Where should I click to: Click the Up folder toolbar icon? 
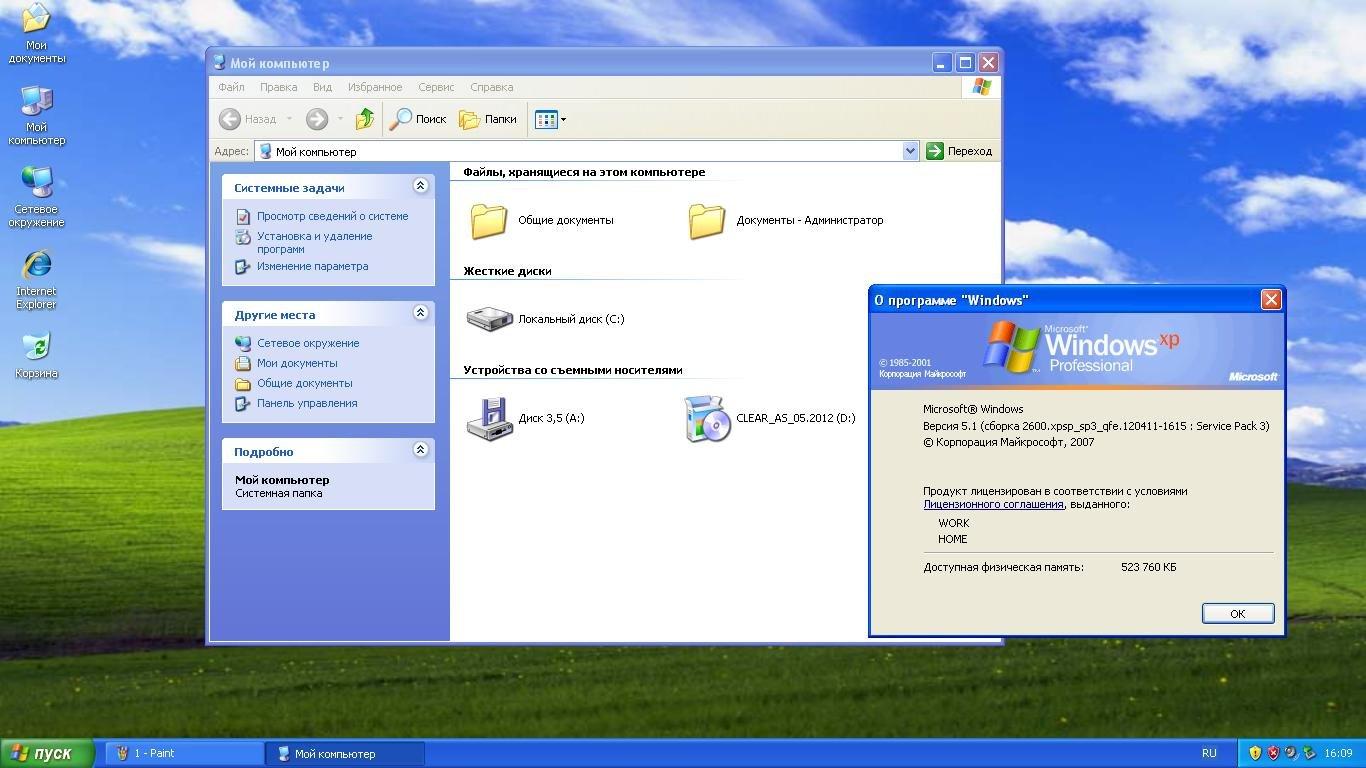click(x=365, y=119)
